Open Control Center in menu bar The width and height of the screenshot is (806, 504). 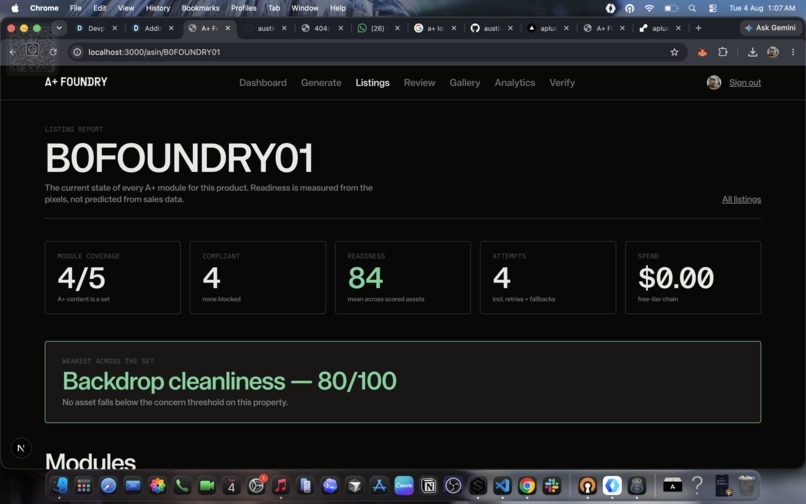712,8
